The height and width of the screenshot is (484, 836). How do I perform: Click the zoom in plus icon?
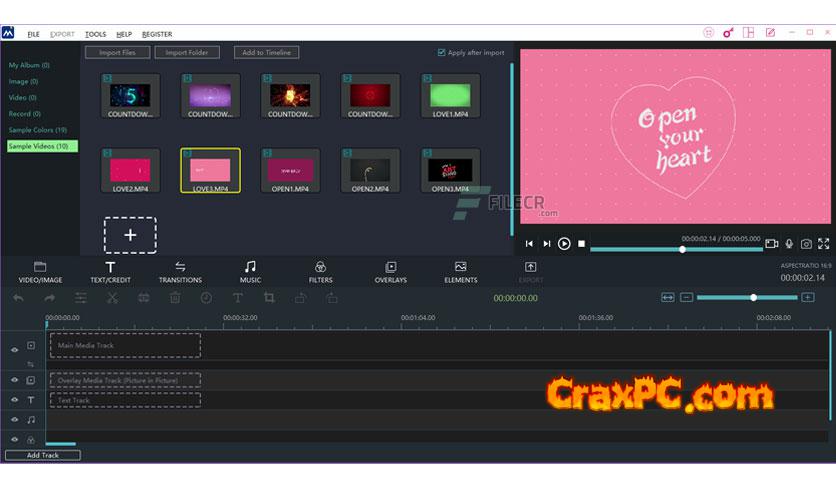(808, 297)
